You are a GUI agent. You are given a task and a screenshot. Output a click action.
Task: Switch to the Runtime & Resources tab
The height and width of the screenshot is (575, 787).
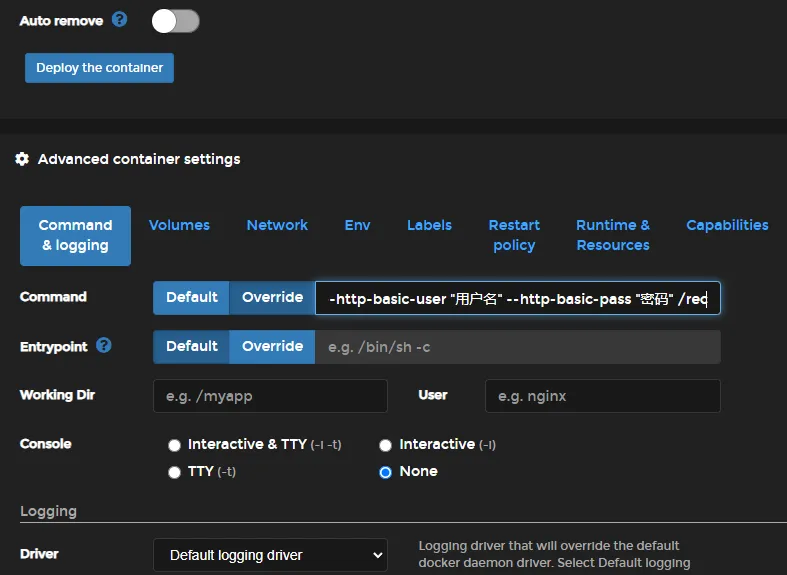pos(612,235)
